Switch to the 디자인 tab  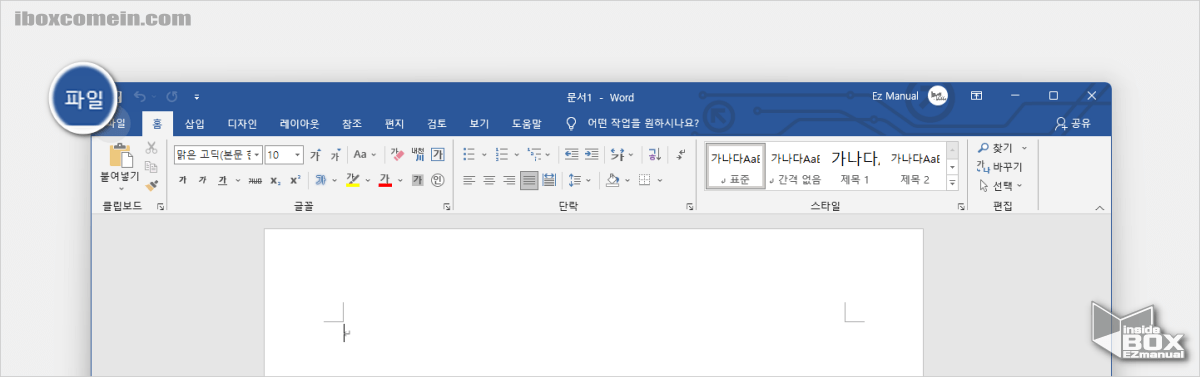(x=243, y=124)
